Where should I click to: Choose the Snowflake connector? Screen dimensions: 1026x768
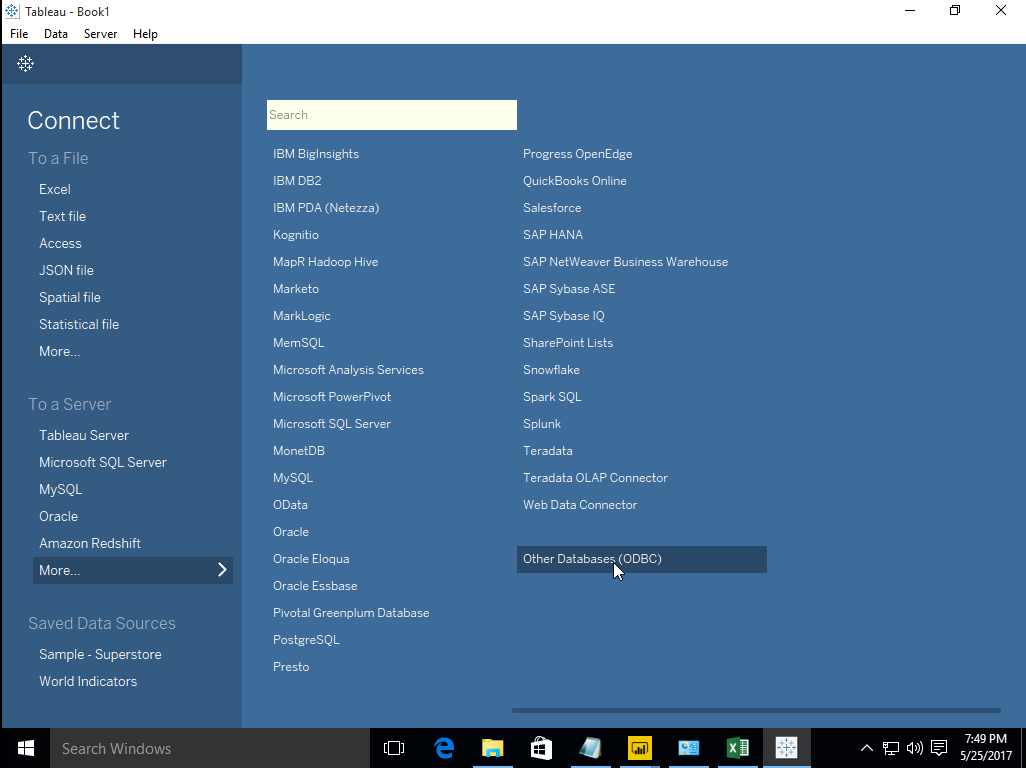(551, 370)
